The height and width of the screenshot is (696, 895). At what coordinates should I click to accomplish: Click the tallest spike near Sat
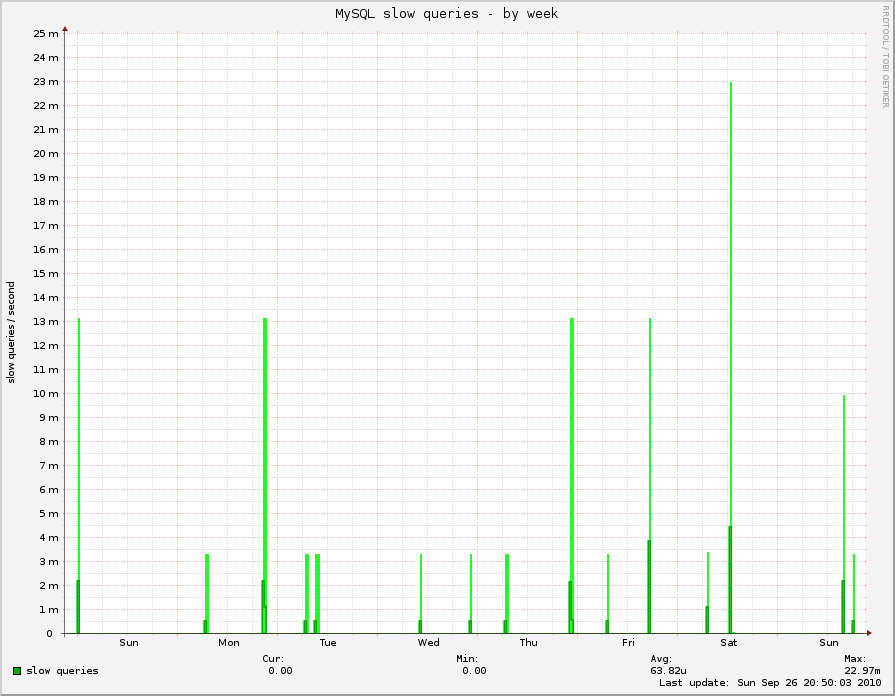coord(731,358)
